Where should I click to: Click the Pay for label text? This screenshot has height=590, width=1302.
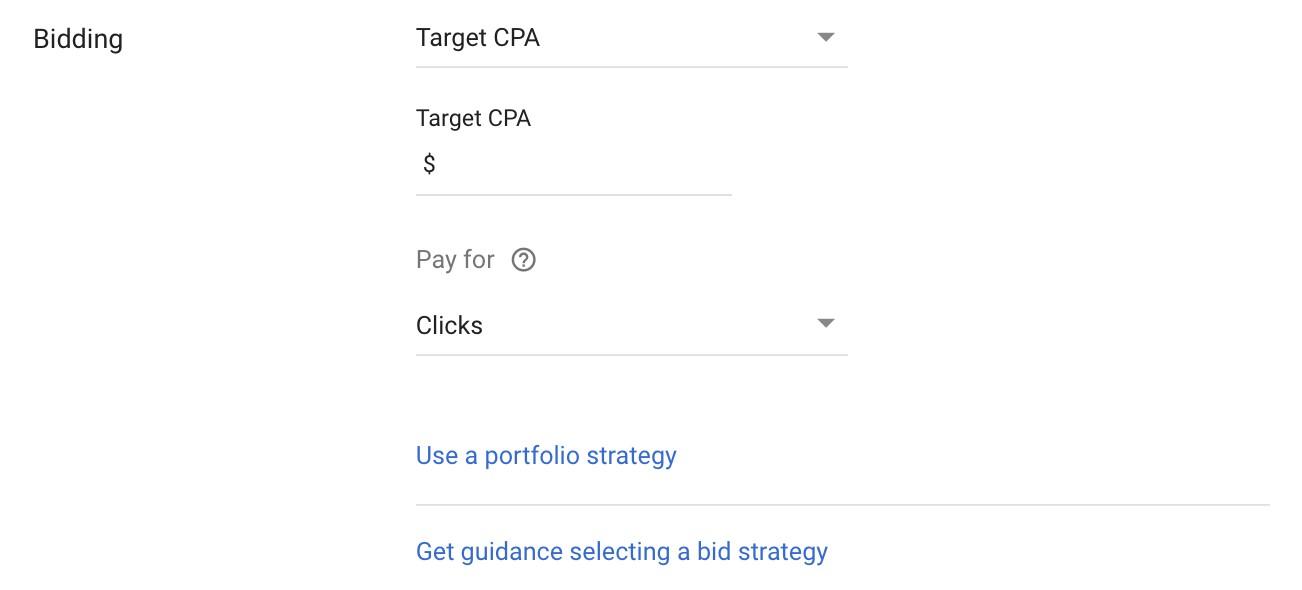(x=455, y=259)
